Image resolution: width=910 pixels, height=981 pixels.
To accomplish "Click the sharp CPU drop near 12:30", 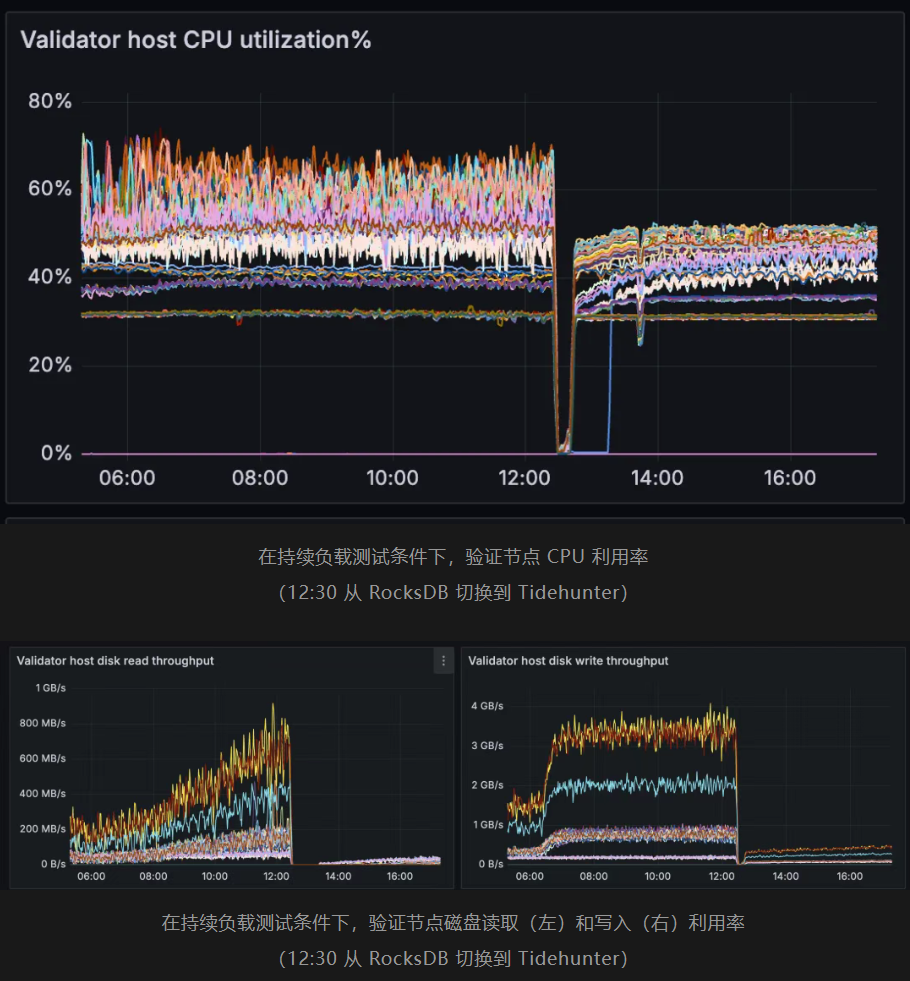I will tap(555, 300).
